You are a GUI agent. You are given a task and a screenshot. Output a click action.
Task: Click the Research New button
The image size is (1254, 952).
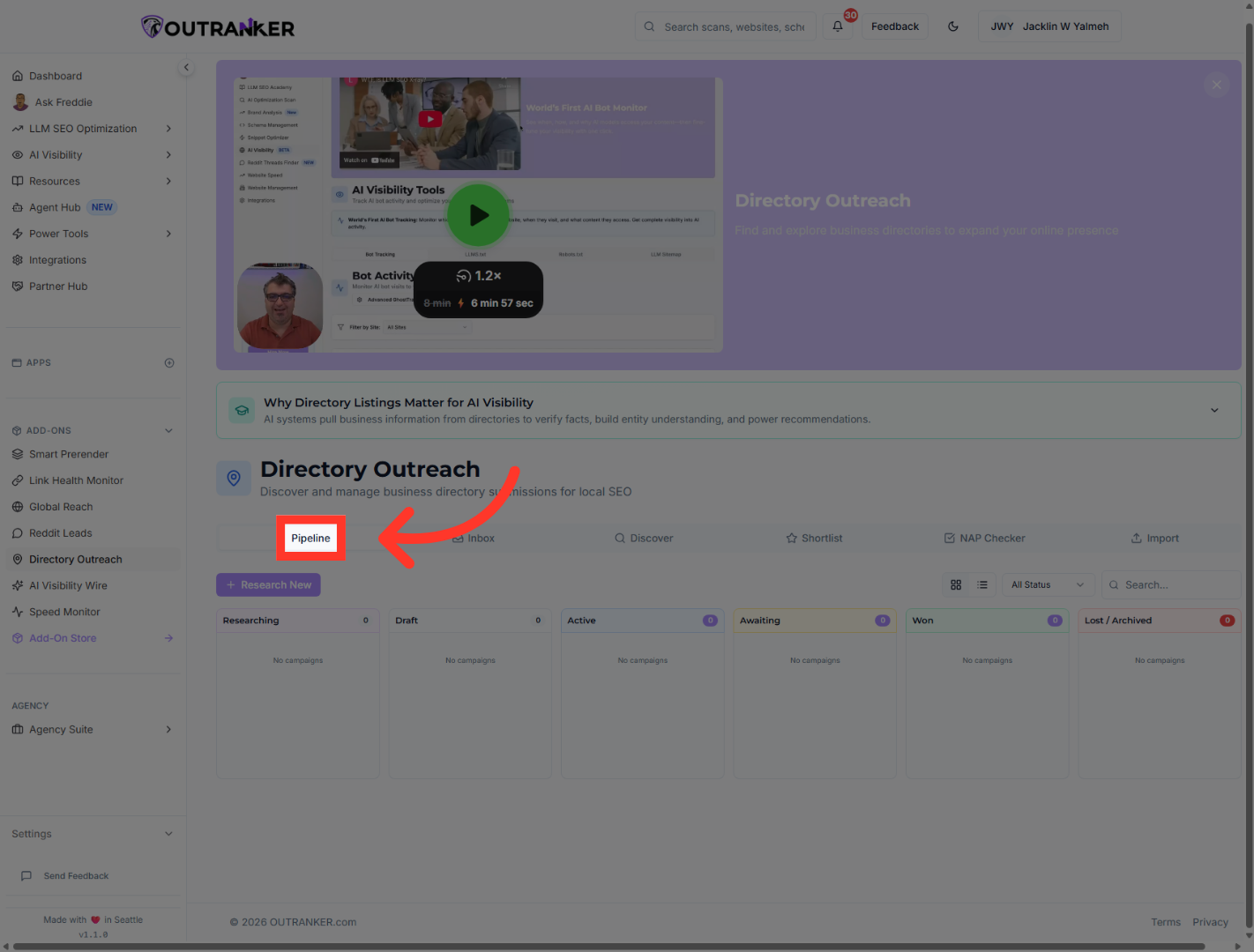(x=268, y=585)
